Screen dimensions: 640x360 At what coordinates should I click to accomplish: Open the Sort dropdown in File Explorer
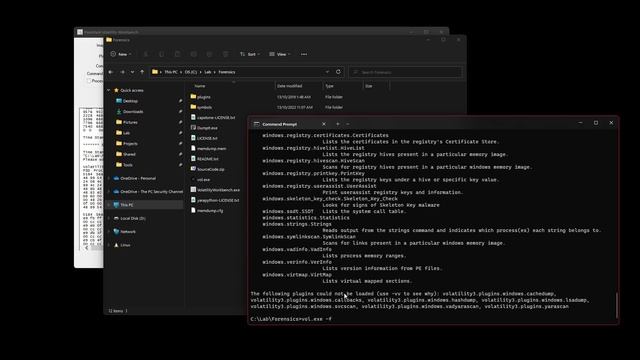[249, 54]
